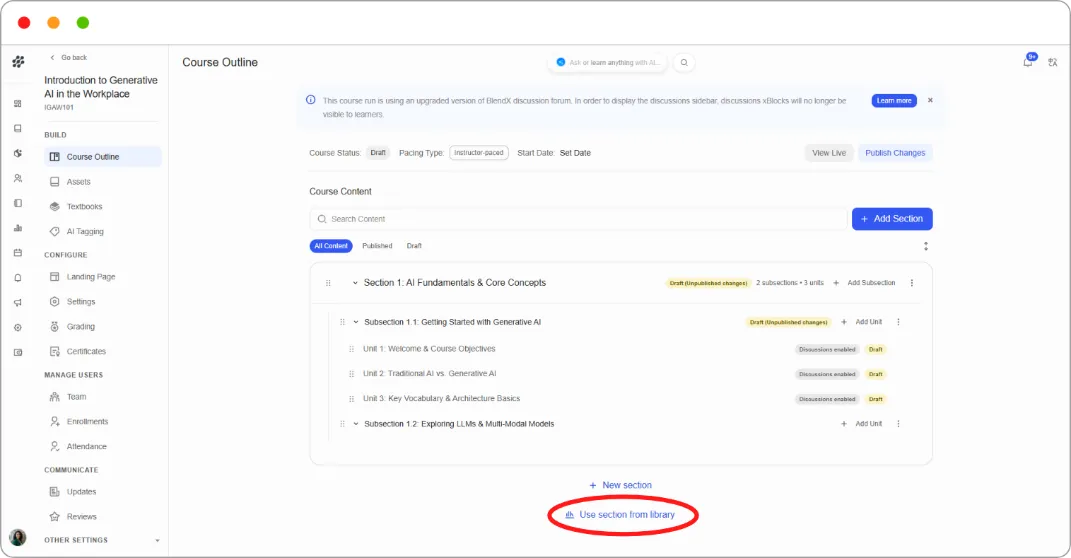The image size is (1071, 558).
Task: Click Add Unit for Subsection 1.2
Action: (x=861, y=423)
